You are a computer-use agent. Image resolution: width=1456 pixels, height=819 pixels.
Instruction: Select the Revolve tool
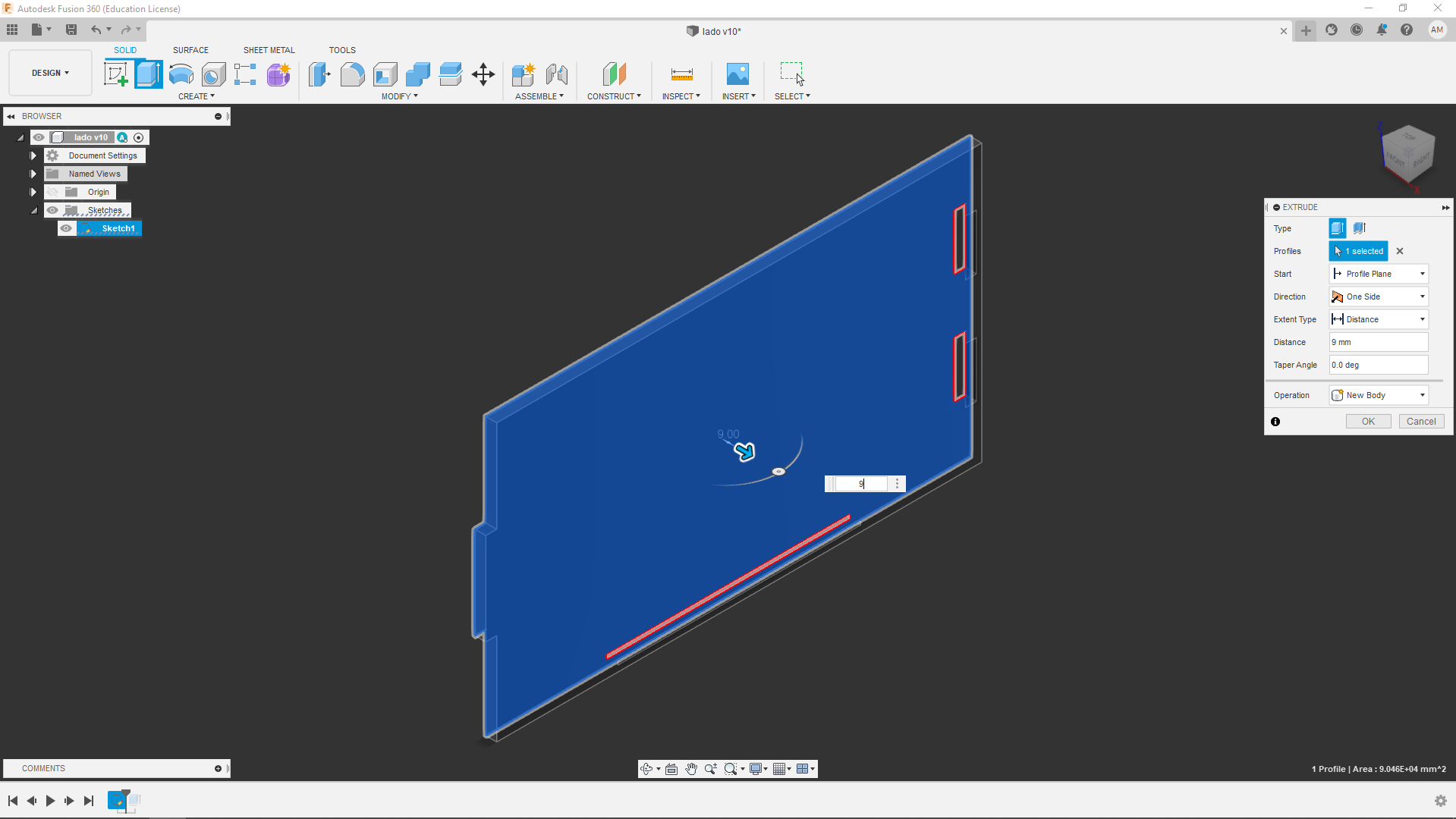tap(181, 74)
